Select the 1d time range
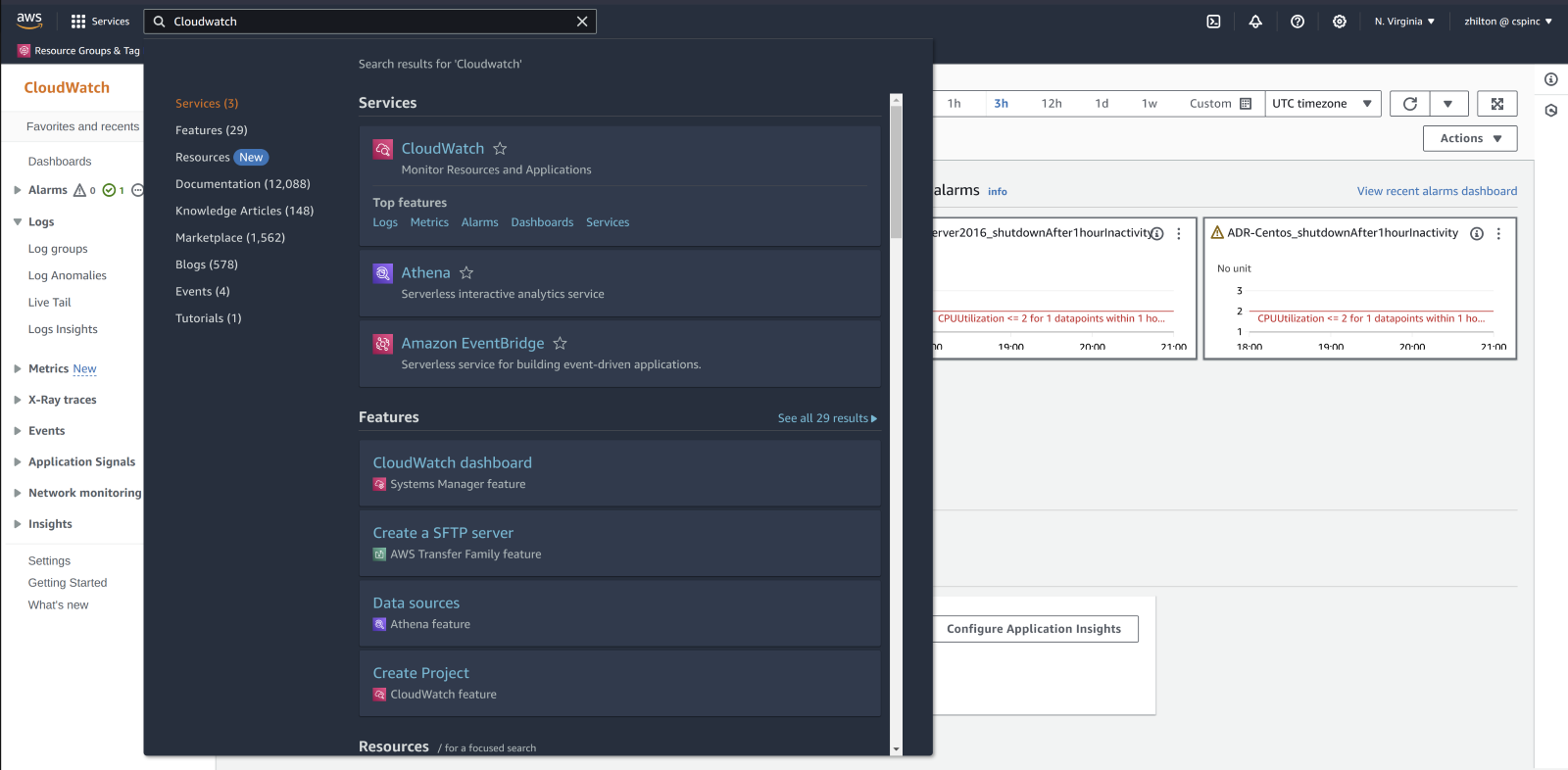The image size is (1568, 770). coord(1102,104)
